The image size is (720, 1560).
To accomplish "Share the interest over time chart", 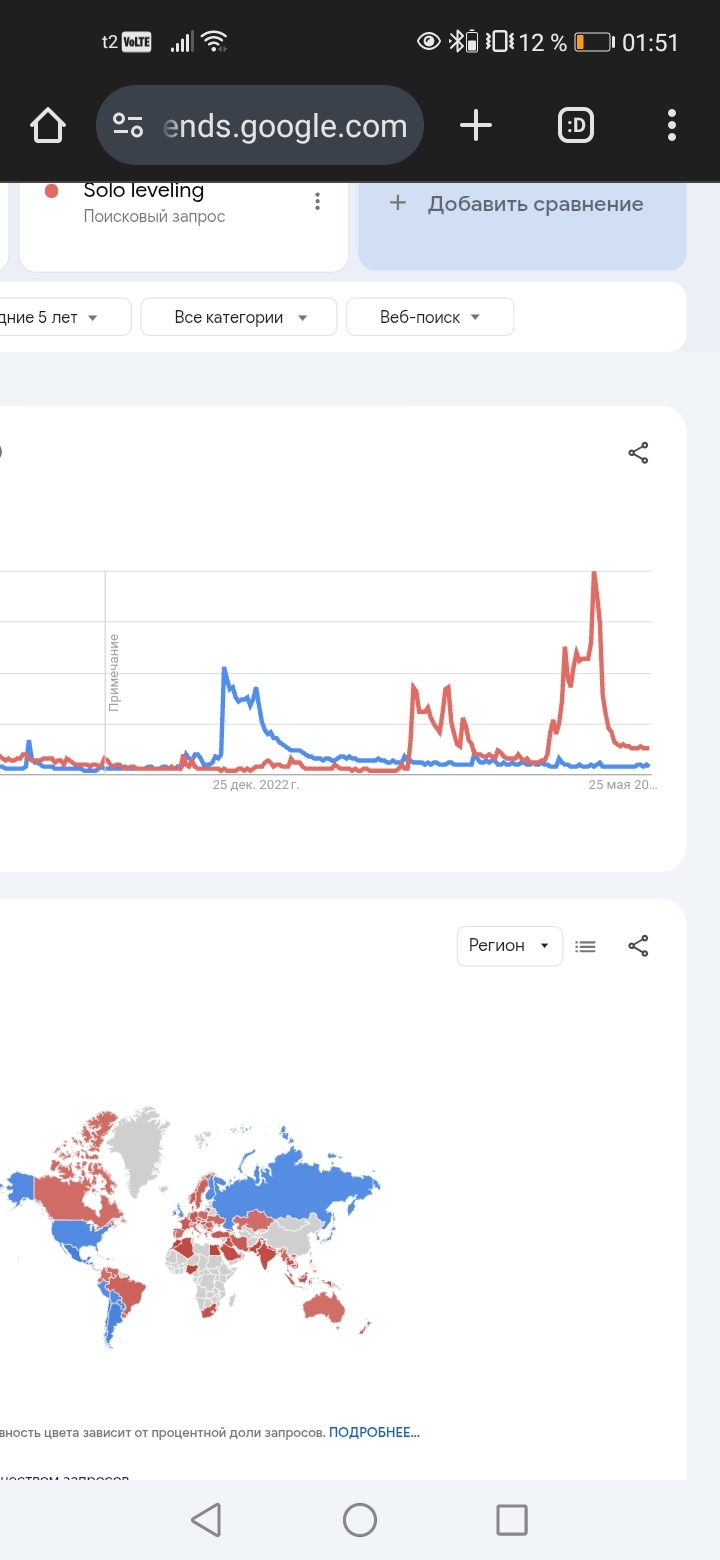I will click(x=638, y=453).
